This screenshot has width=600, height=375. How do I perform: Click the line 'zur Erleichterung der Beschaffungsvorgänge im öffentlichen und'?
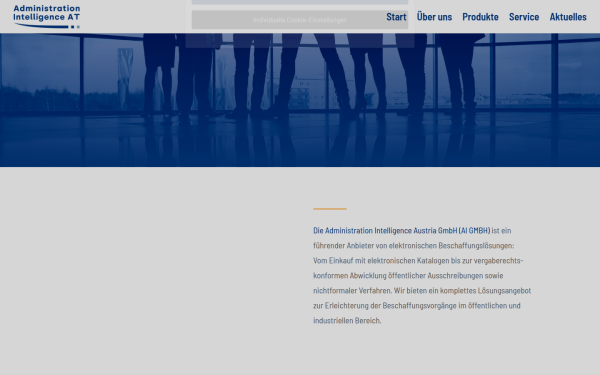click(x=417, y=305)
